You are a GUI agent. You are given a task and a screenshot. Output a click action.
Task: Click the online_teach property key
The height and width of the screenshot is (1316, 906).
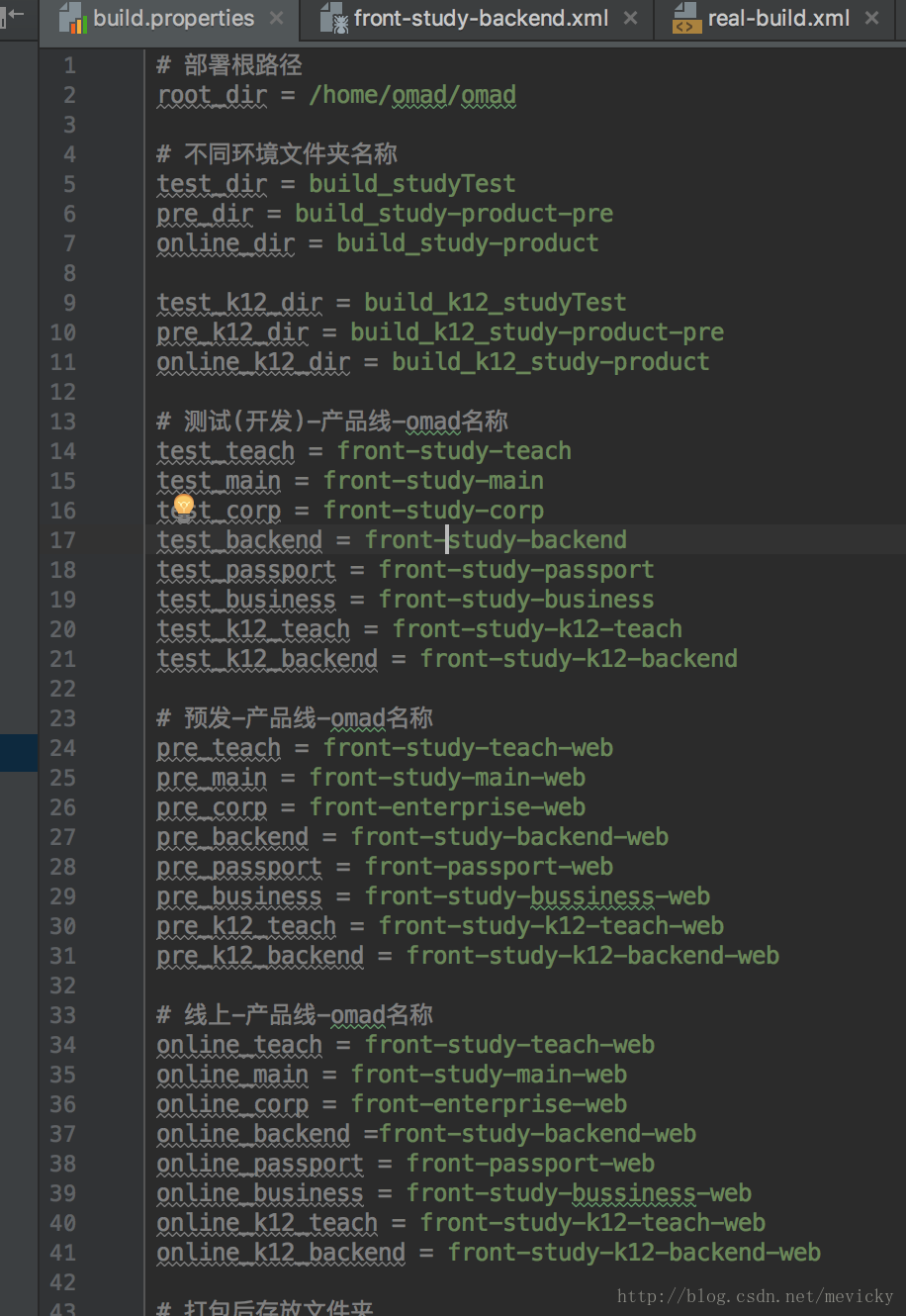239,1045
